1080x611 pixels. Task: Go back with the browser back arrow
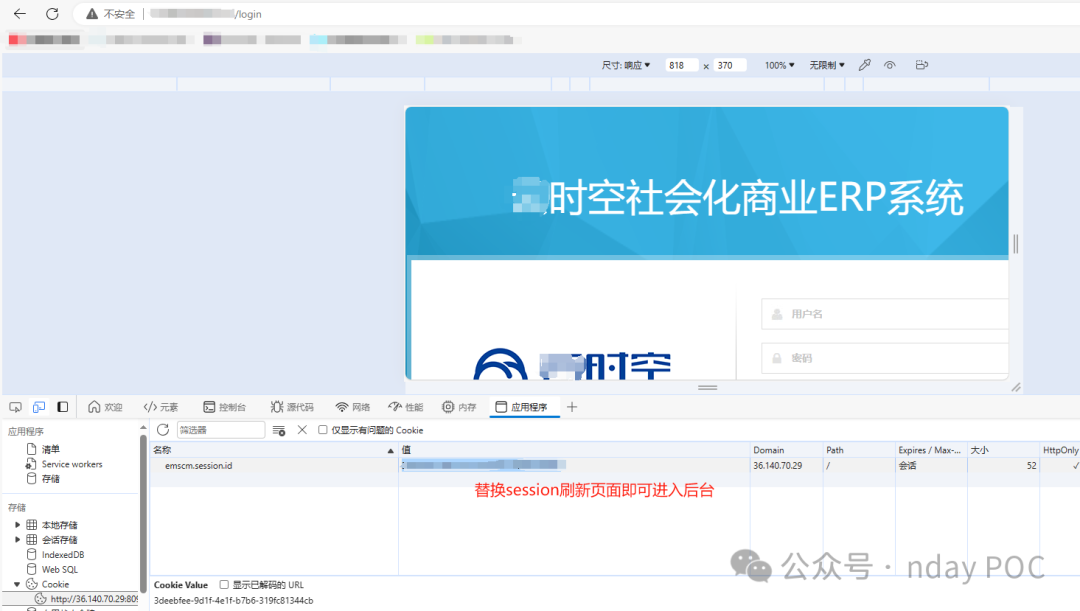[20, 14]
